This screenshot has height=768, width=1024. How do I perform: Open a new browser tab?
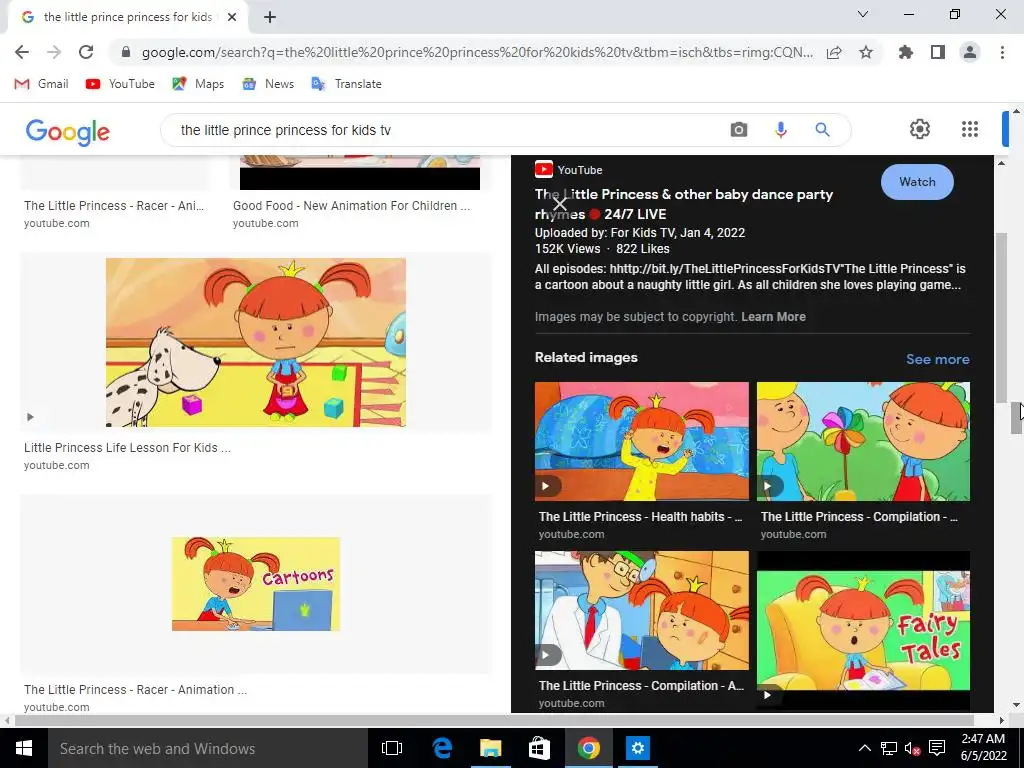[270, 17]
